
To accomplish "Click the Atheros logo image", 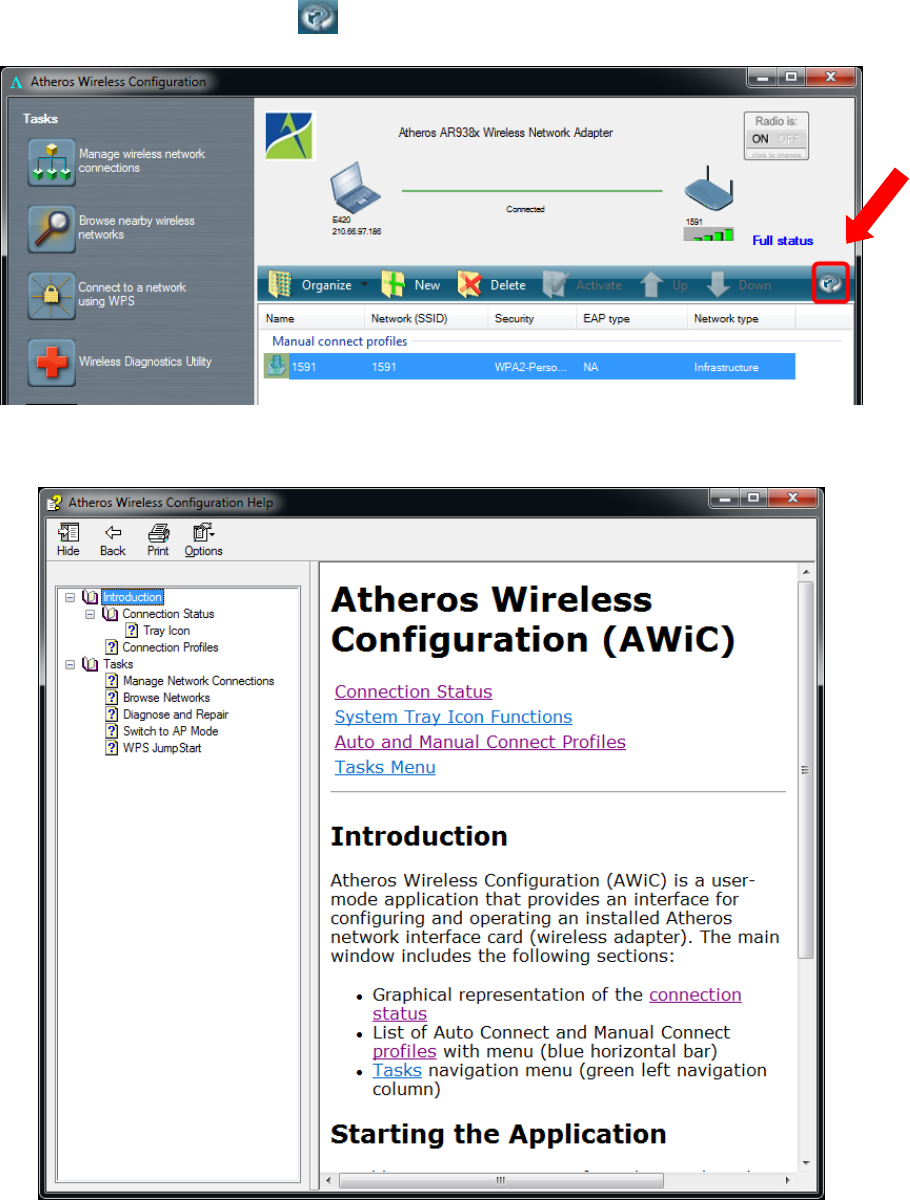I will coord(289,136).
